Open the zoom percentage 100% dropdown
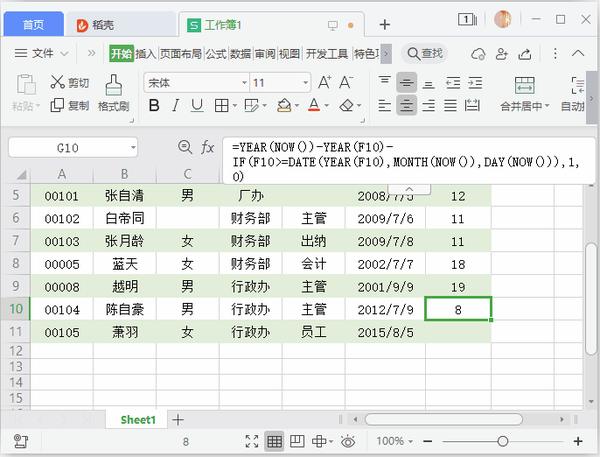This screenshot has height=457, width=600. [x=410, y=442]
